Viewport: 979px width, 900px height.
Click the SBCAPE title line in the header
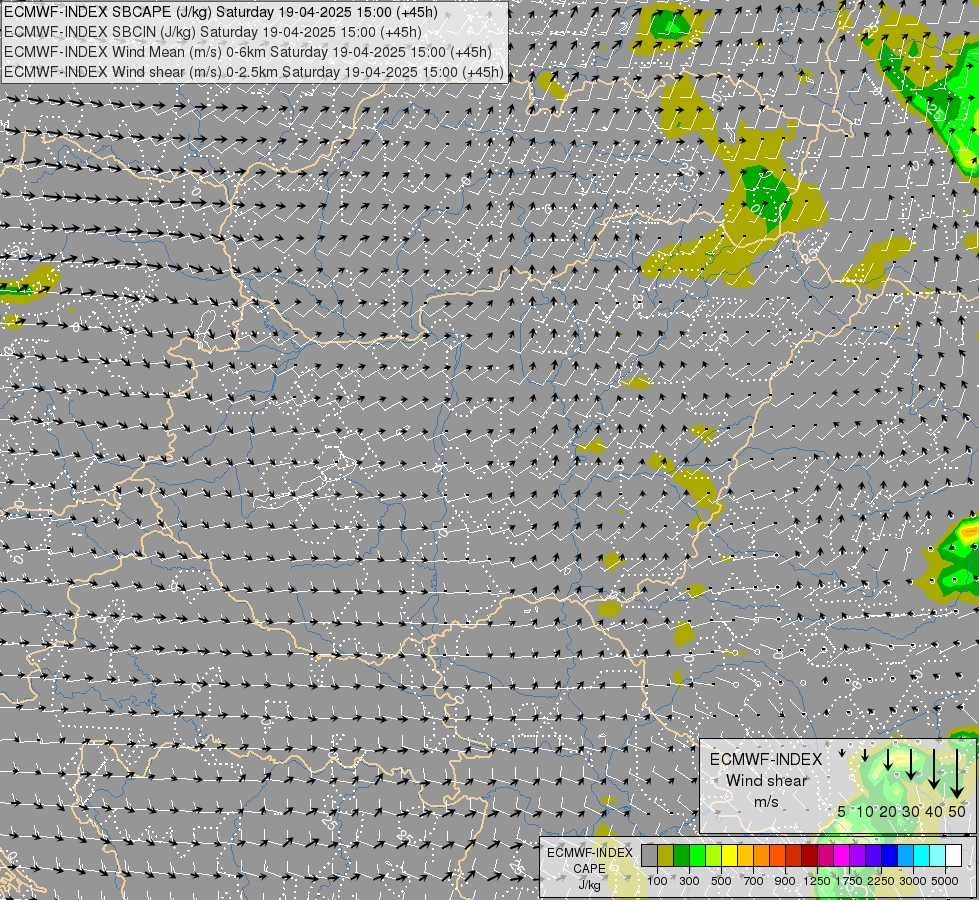(x=221, y=12)
